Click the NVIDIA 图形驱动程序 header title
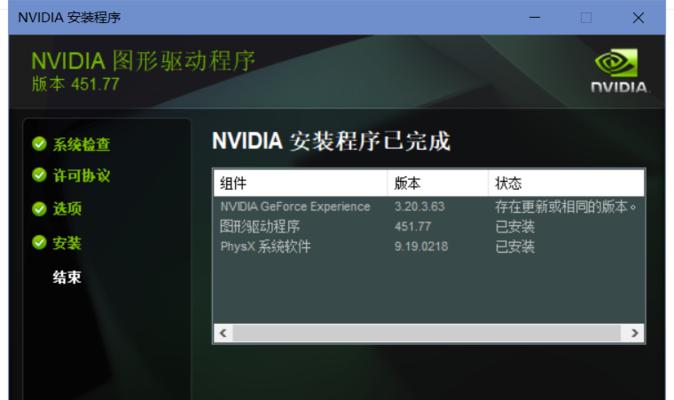Image resolution: width=674 pixels, height=400 pixels. tap(144, 61)
